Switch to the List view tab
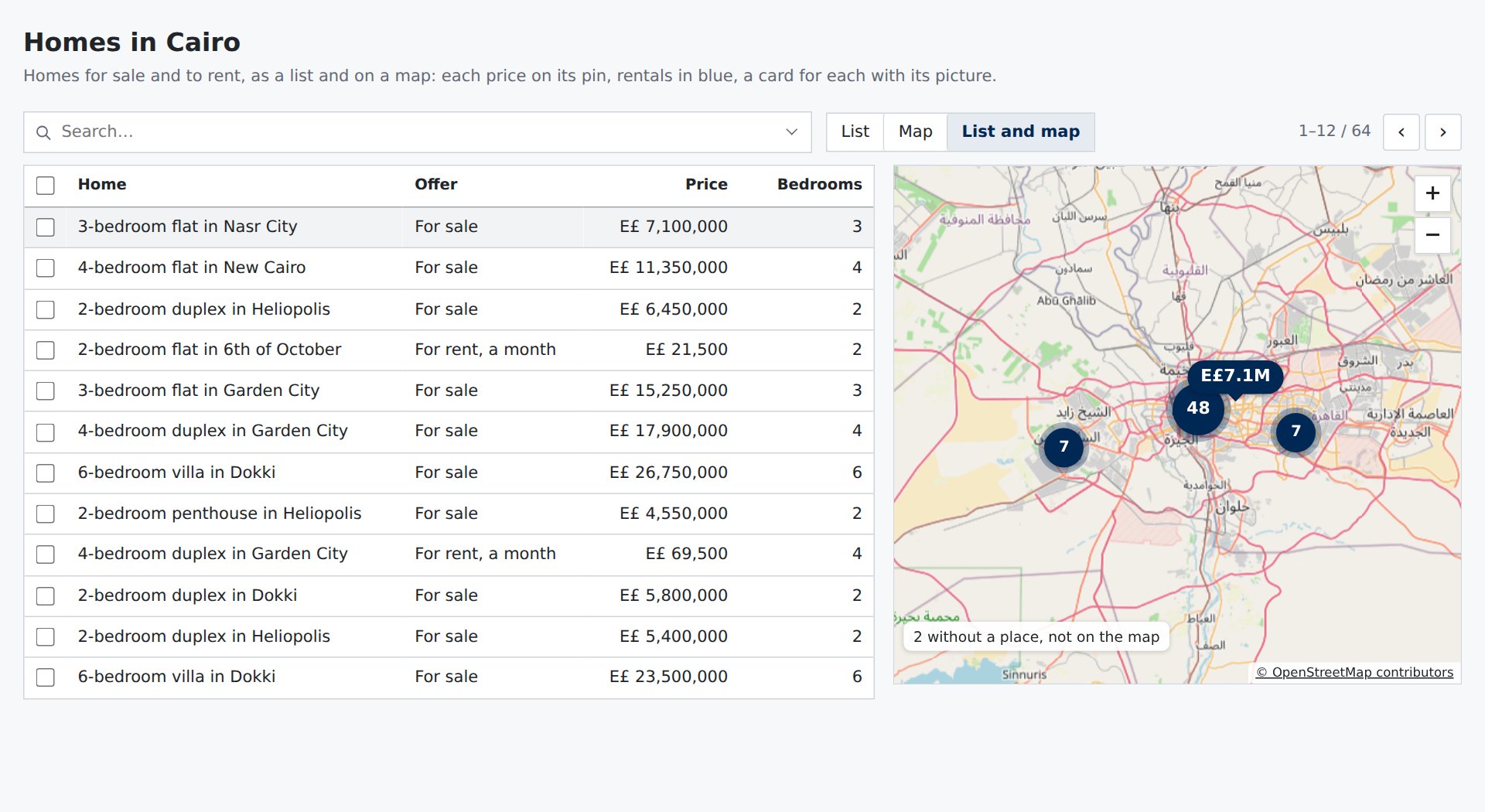 click(x=855, y=132)
